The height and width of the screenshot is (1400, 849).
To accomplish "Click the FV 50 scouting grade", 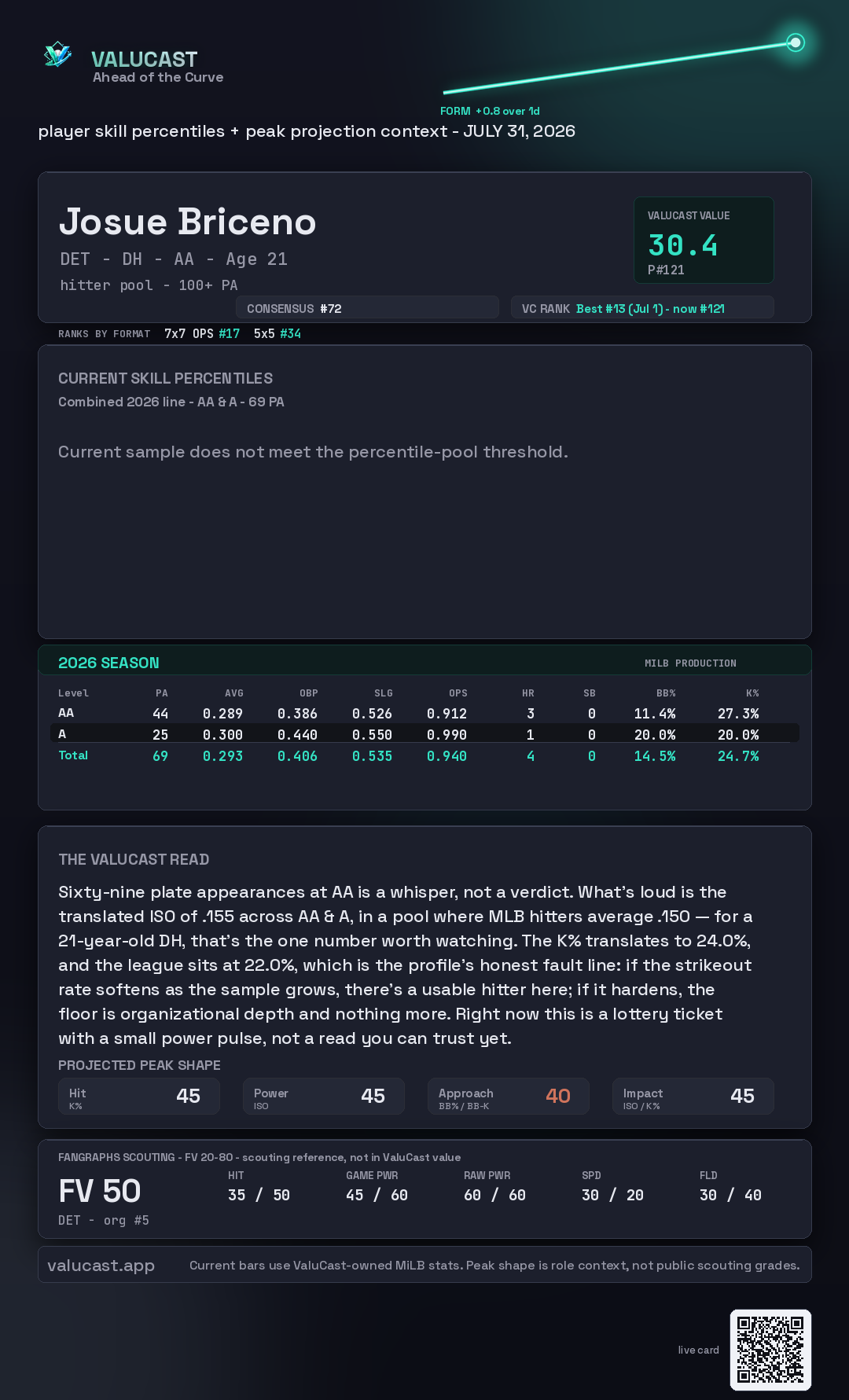I will tap(100, 1192).
